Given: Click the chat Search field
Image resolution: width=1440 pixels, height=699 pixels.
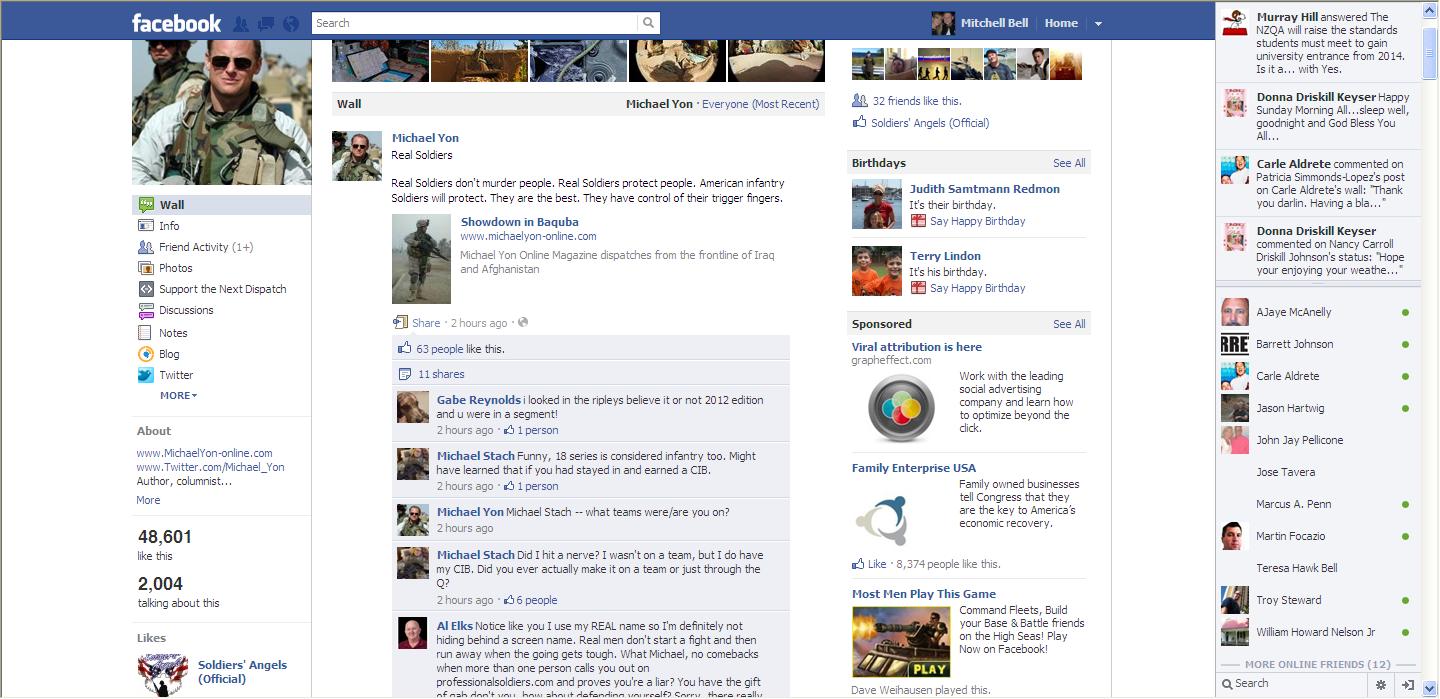Looking at the screenshot, I should 1290,684.
